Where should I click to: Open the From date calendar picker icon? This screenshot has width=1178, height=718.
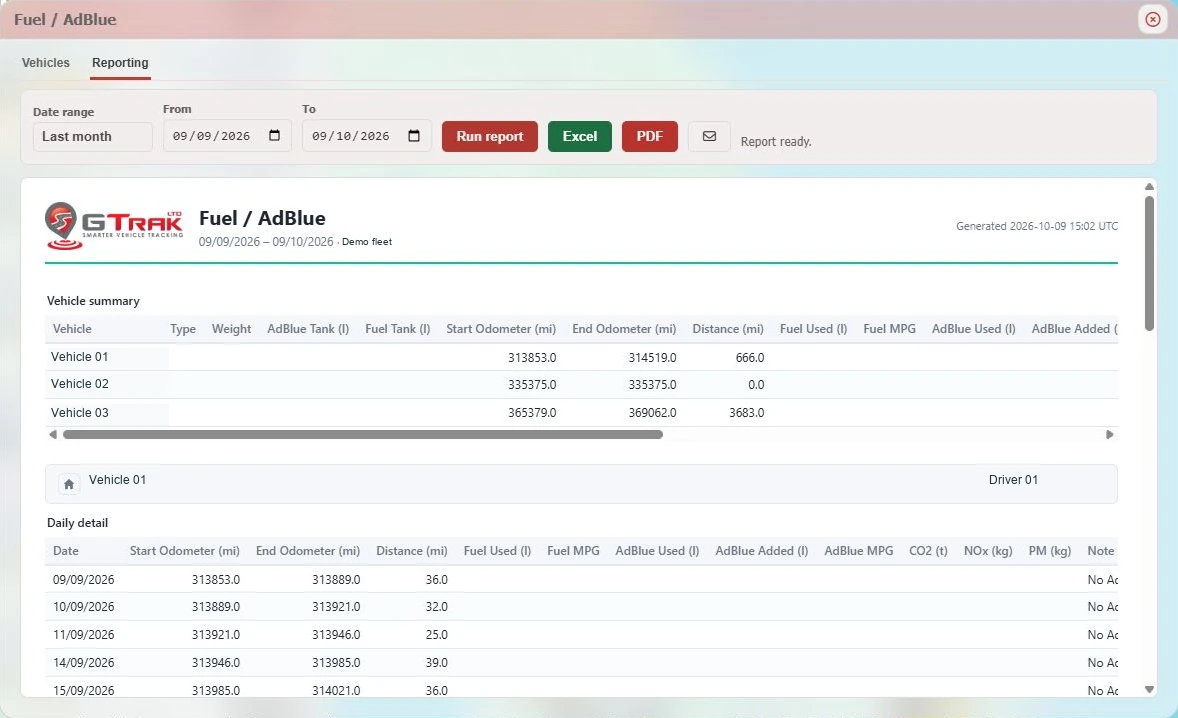tap(274, 136)
